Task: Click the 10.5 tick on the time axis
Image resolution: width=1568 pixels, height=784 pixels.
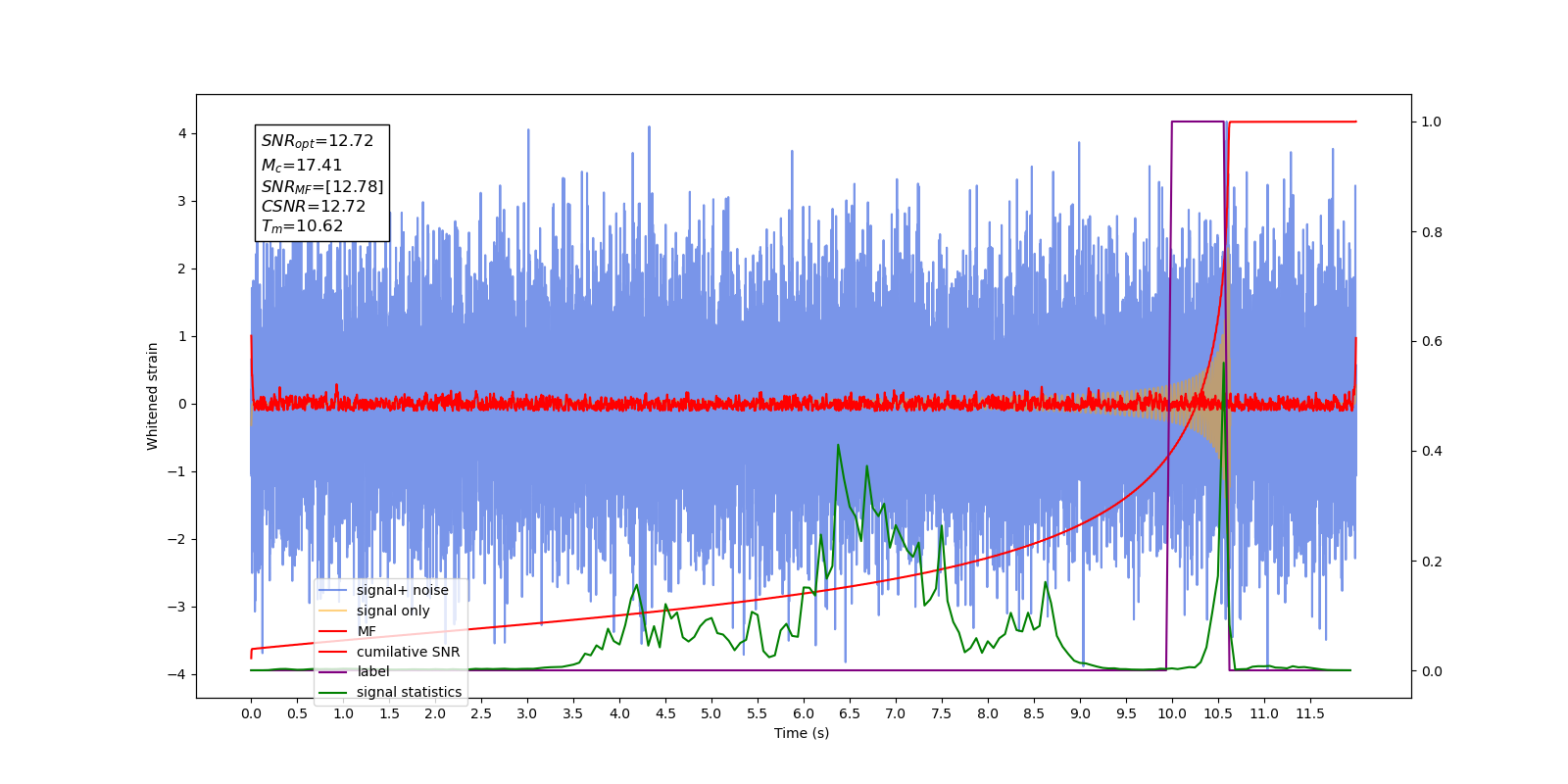Action: [1218, 713]
